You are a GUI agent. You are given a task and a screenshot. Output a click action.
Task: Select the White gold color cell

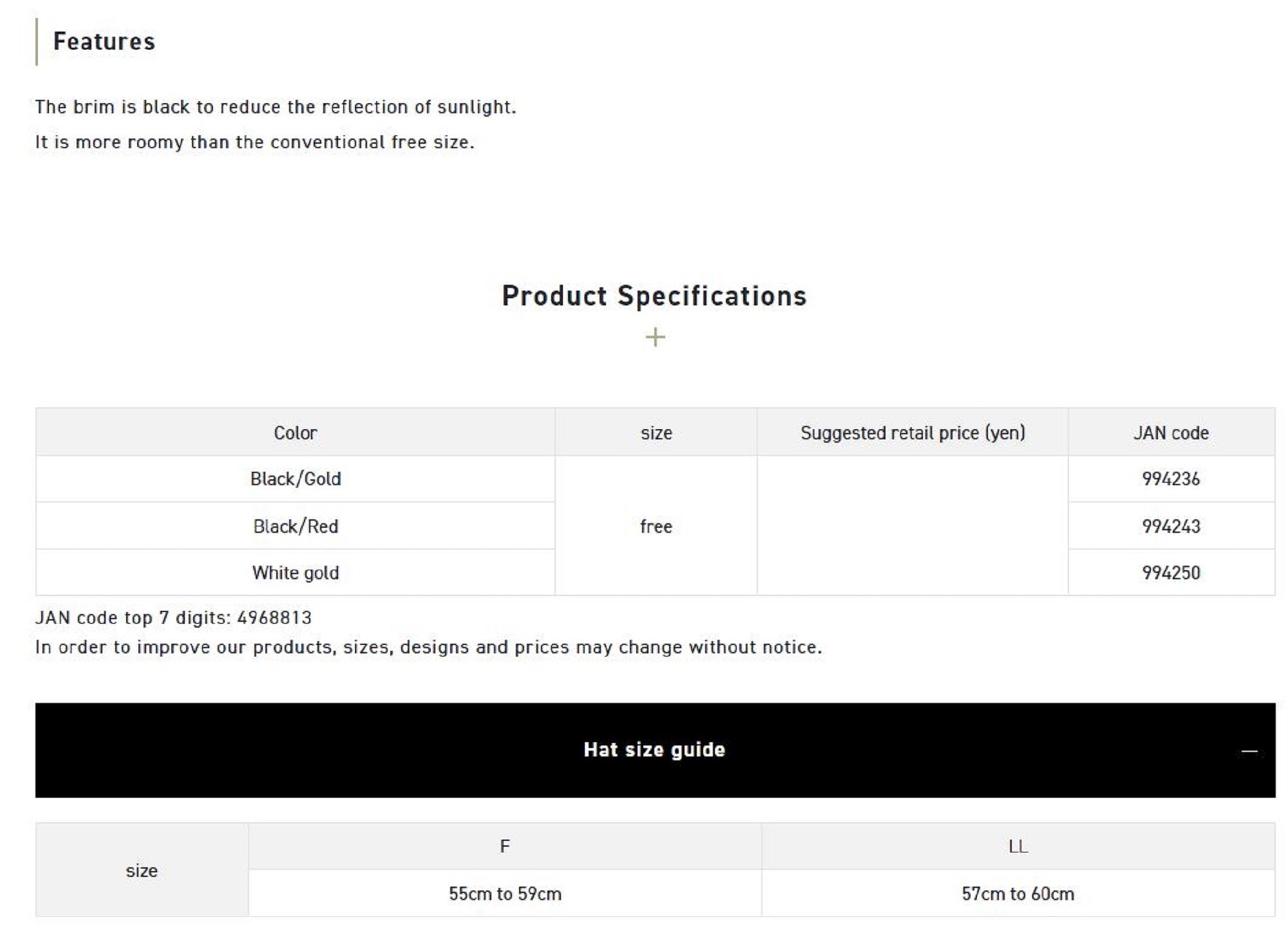point(296,572)
